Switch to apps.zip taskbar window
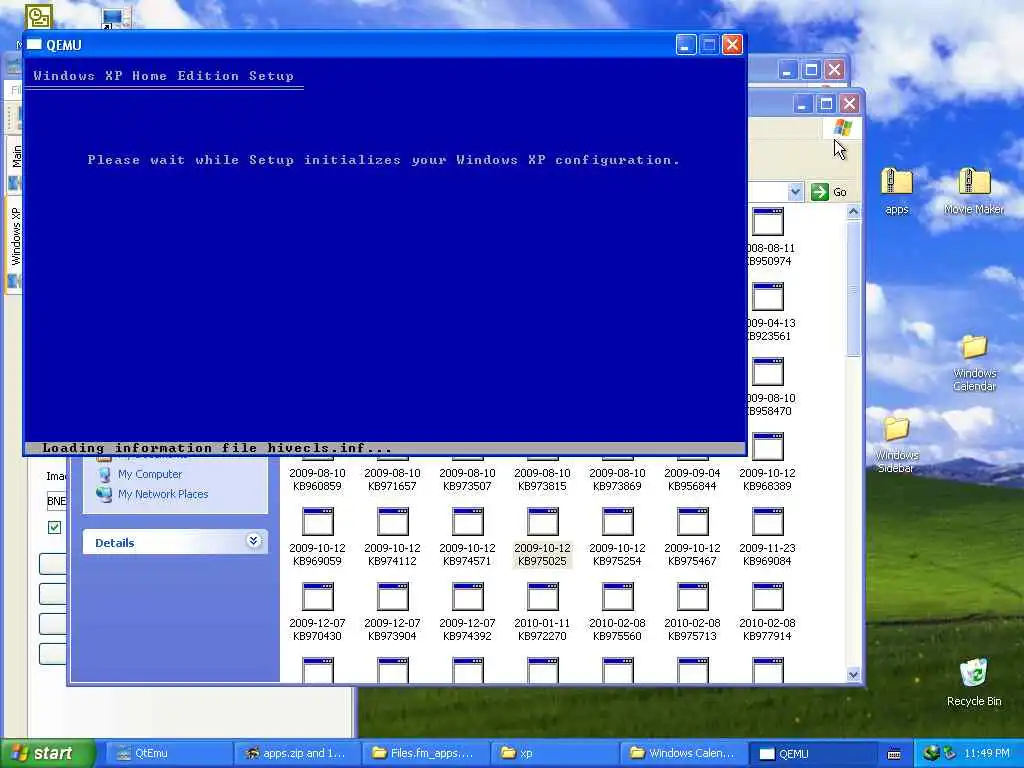Viewport: 1024px width, 768px height. tap(297, 754)
